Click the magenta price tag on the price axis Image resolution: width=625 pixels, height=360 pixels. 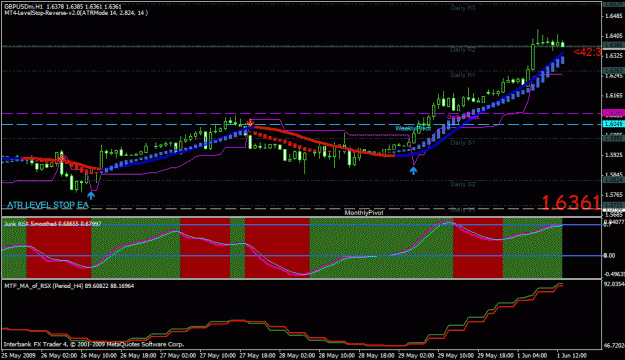(613, 113)
